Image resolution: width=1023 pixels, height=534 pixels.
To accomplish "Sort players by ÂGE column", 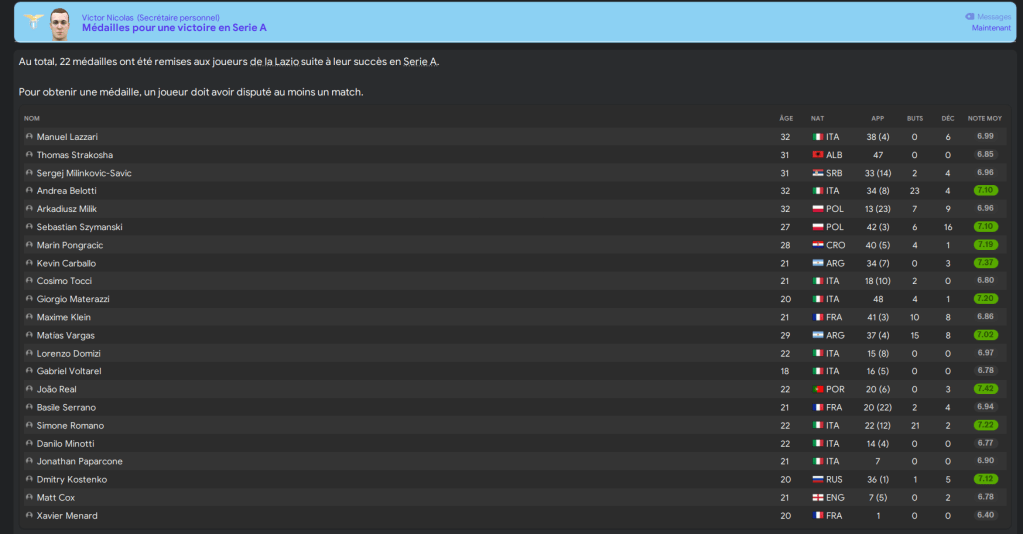I will tap(785, 118).
